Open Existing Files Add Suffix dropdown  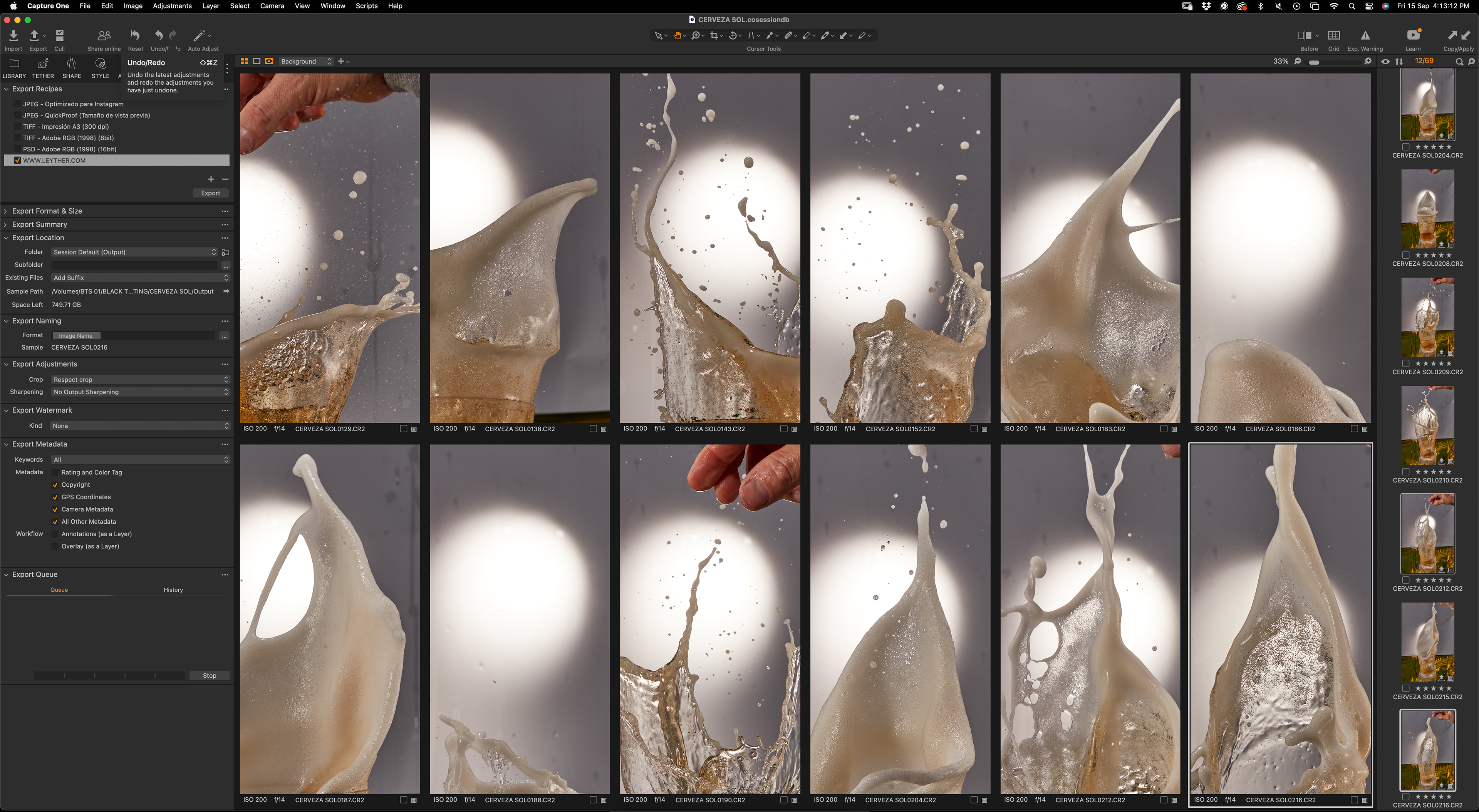(x=141, y=278)
